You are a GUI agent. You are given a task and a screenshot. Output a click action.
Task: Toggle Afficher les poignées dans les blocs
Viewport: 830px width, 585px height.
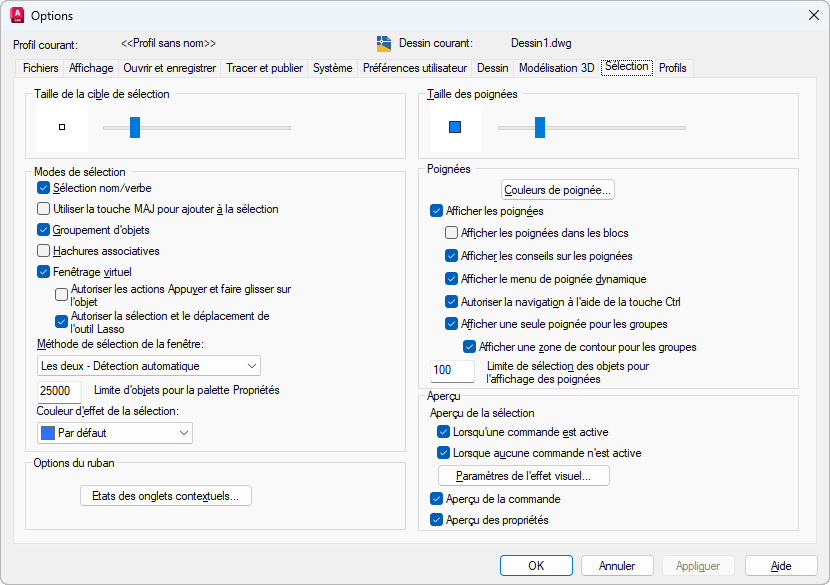click(451, 233)
